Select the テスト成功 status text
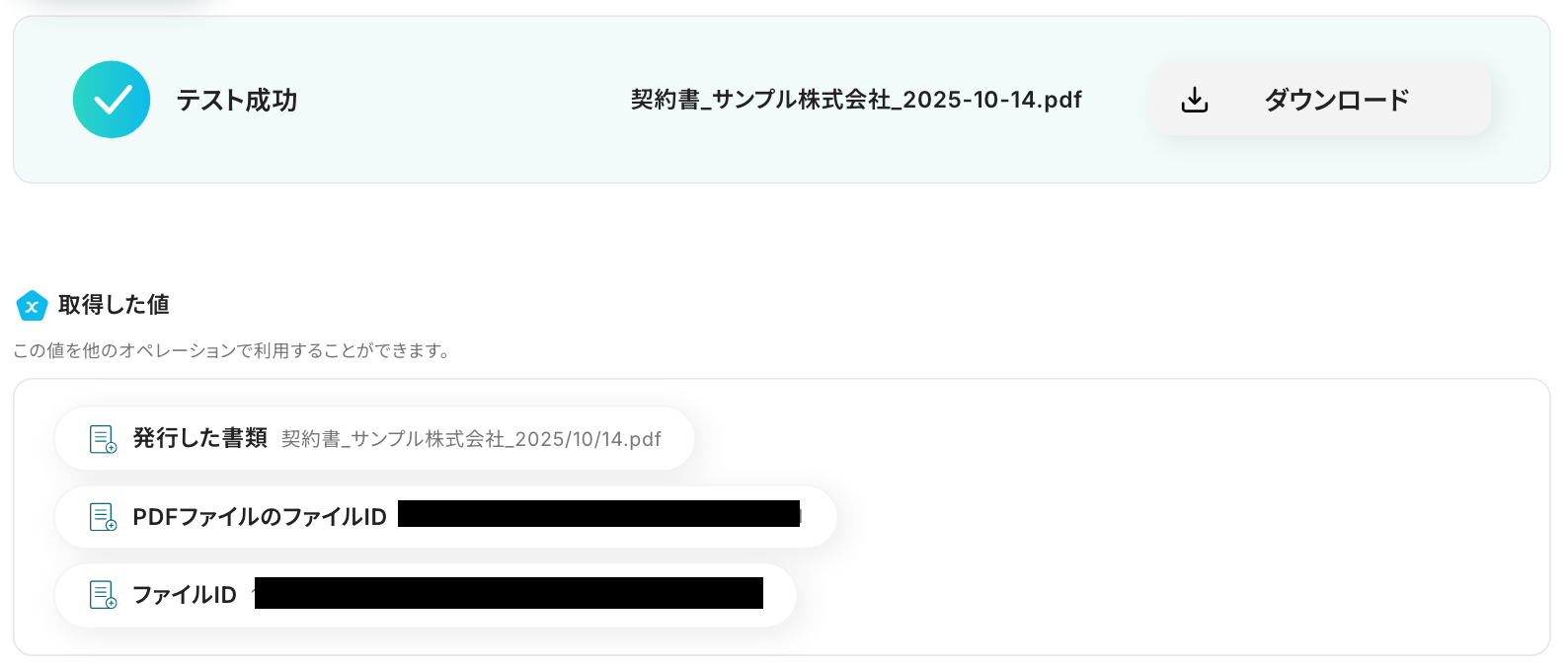1568x667 pixels. pyautogui.click(x=237, y=100)
